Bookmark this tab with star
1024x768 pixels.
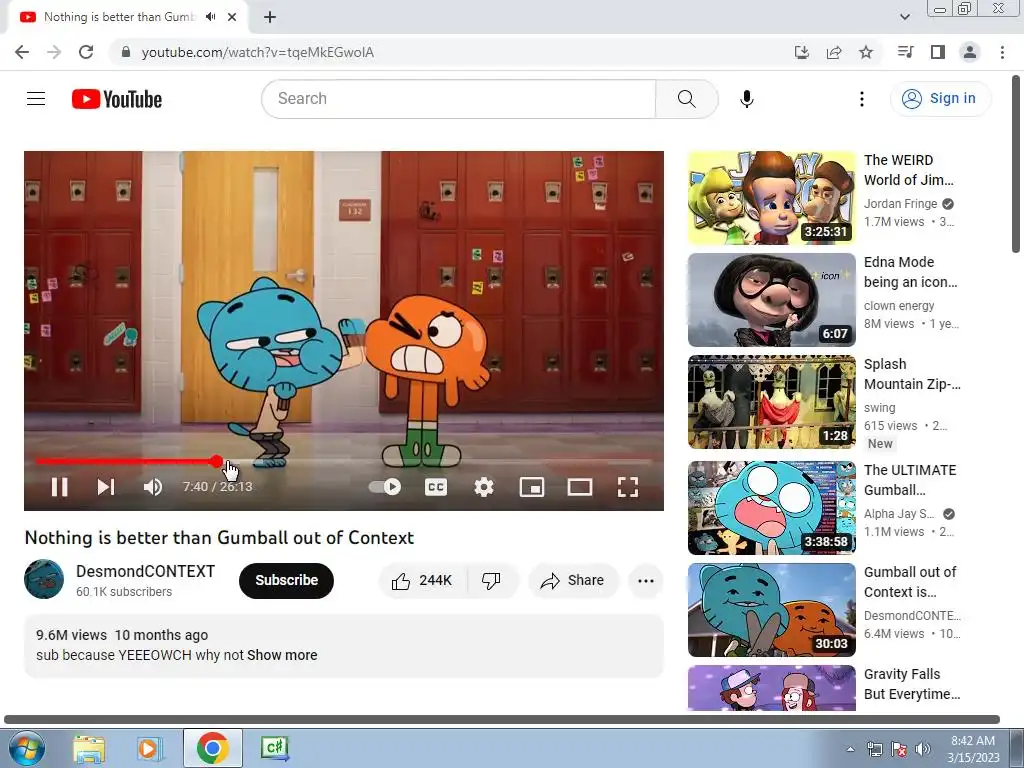point(866,52)
